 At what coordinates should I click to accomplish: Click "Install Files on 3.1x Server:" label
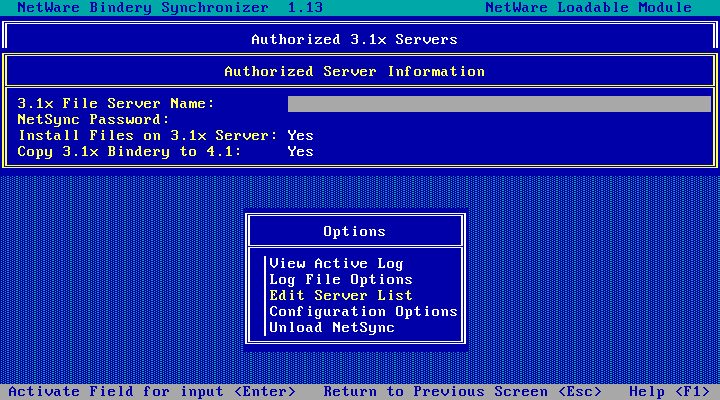[x=147, y=135]
